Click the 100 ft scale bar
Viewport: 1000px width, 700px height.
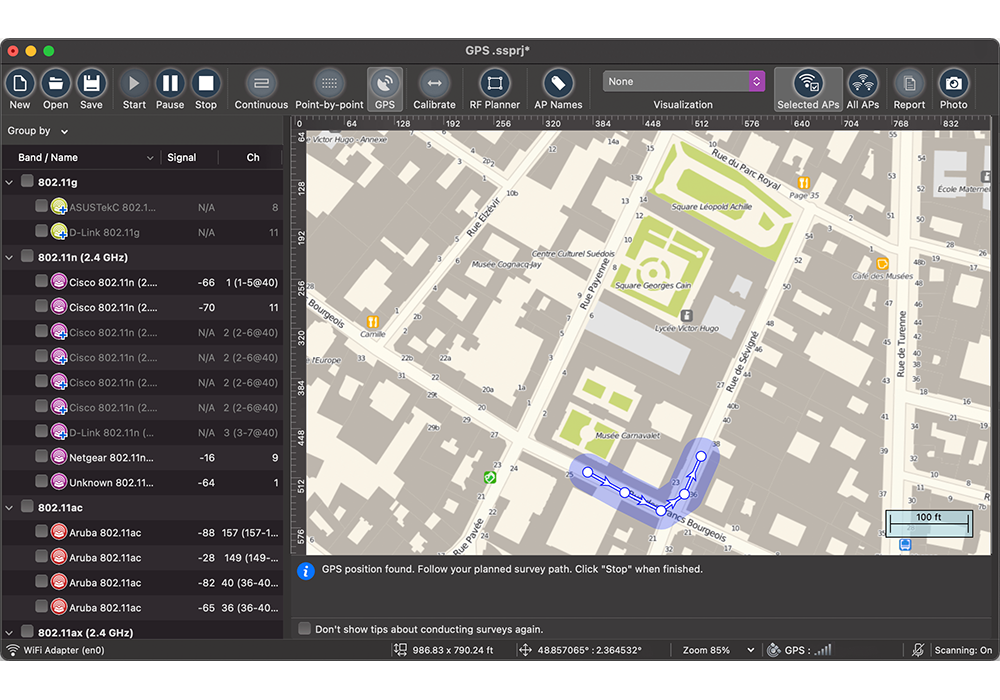tap(929, 523)
